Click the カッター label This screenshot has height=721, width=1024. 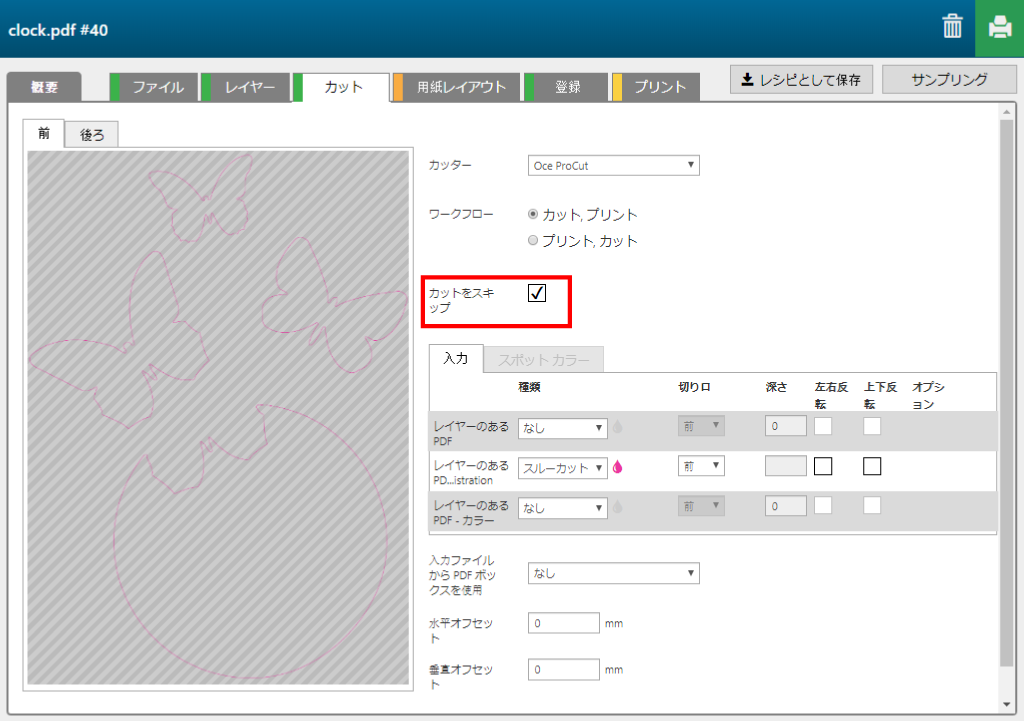click(x=450, y=165)
